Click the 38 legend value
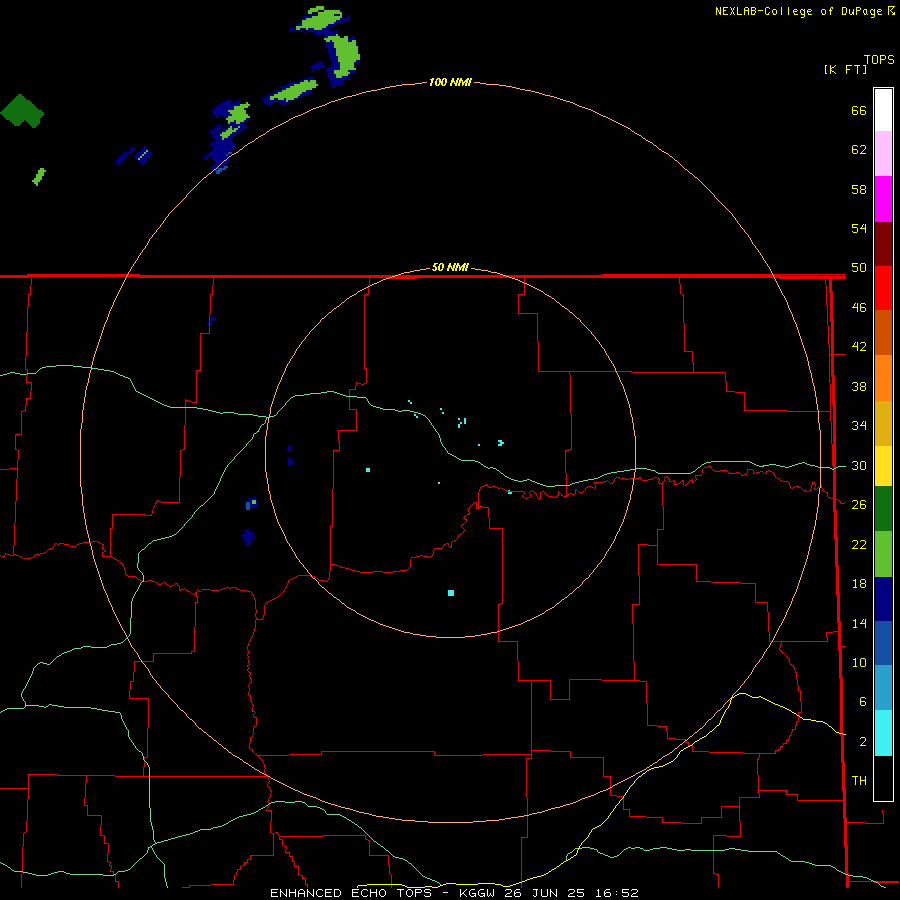This screenshot has height=900, width=900. pos(859,386)
